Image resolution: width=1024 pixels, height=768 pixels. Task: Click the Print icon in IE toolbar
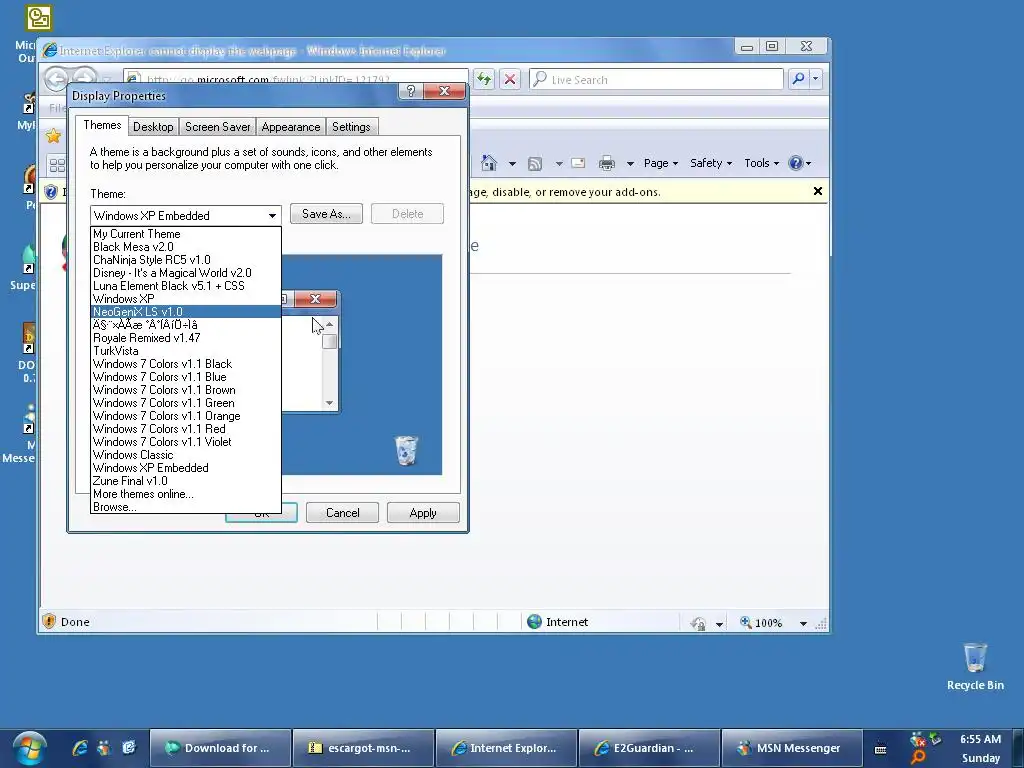click(x=607, y=163)
